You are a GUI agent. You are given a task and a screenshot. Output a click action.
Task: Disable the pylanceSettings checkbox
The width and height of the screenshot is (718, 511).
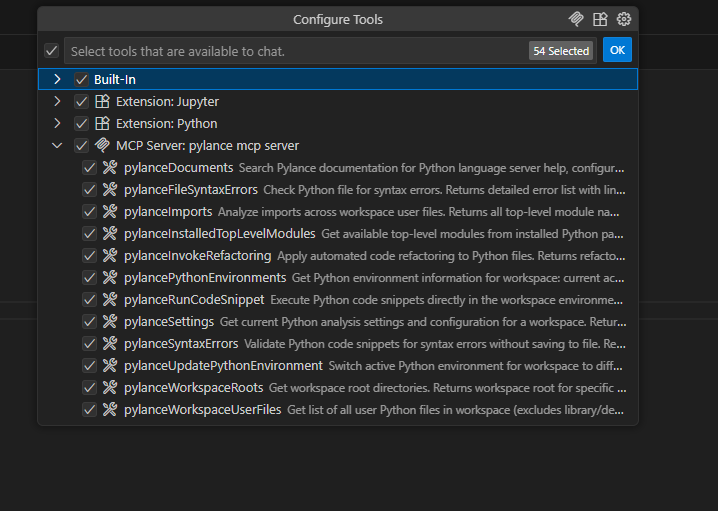89,321
